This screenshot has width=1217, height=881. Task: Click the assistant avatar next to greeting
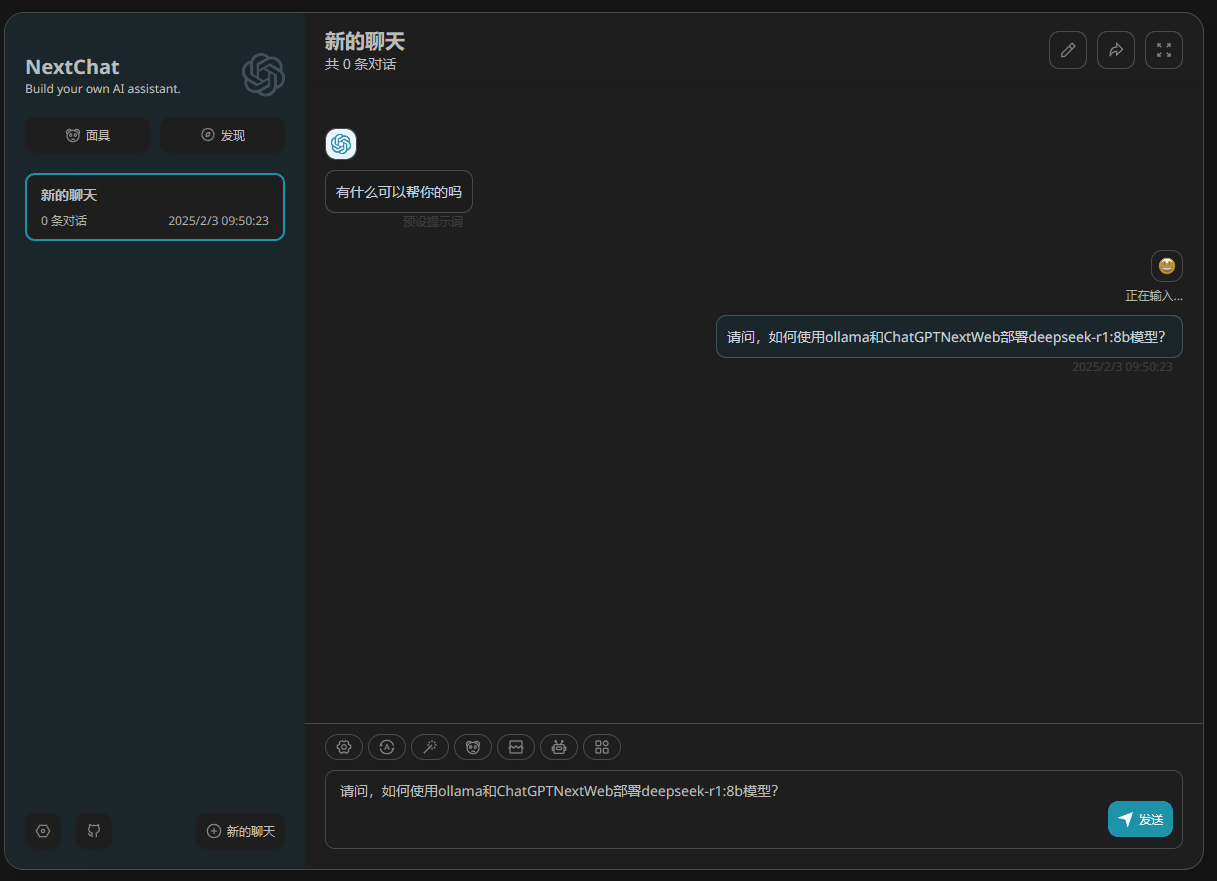coord(341,144)
